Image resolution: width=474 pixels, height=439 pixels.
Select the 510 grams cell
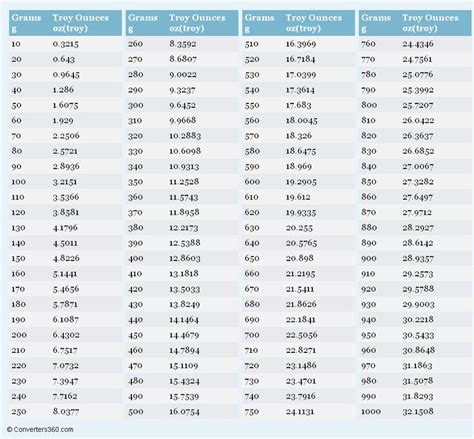tap(252, 44)
